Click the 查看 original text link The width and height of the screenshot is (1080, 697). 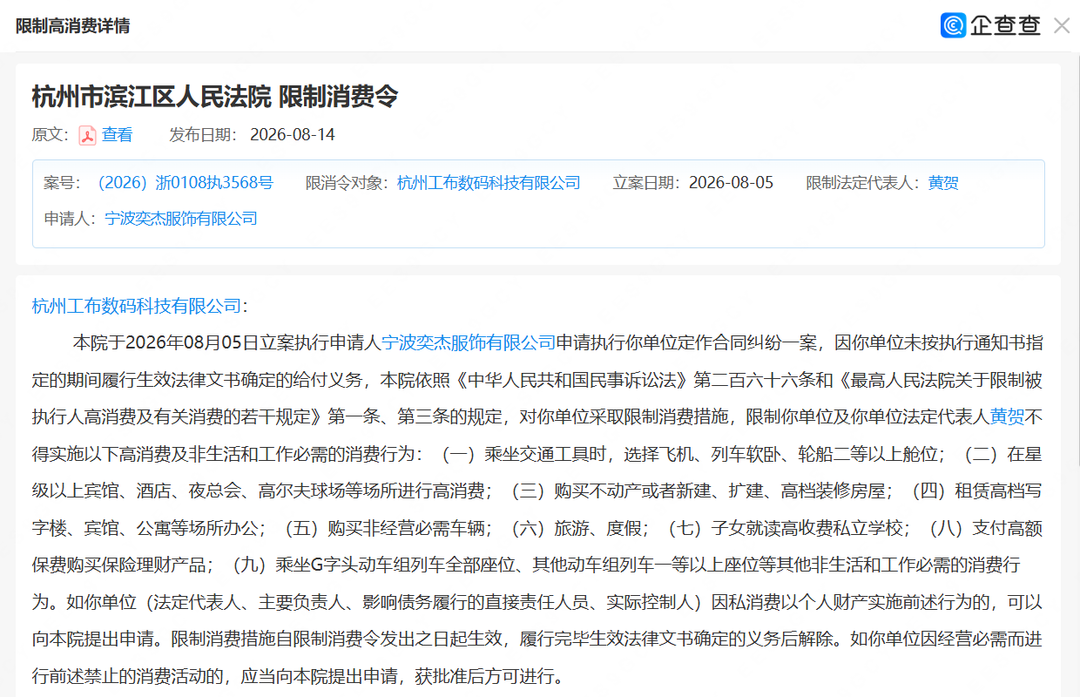coord(116,135)
